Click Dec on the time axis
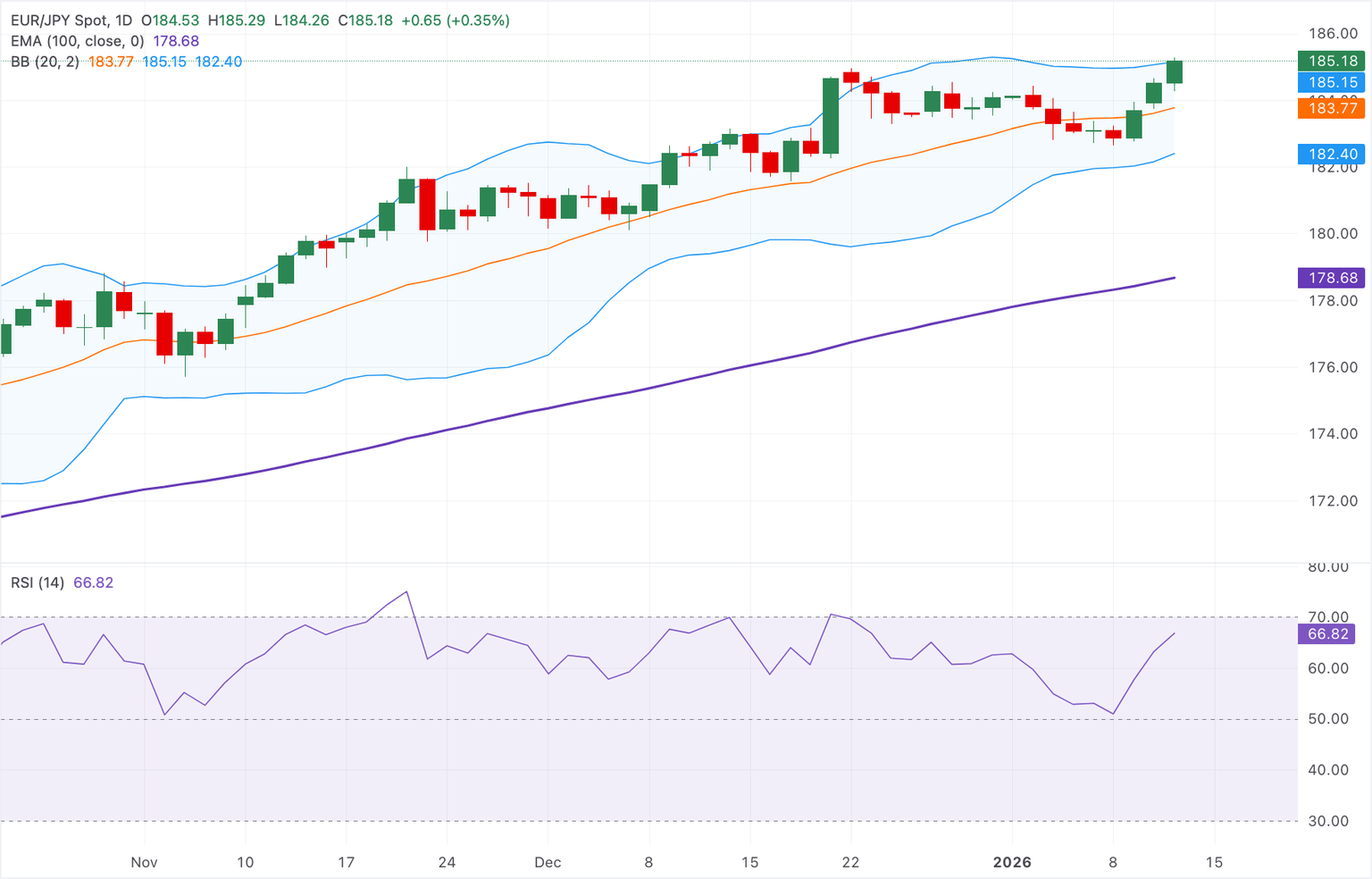The width and height of the screenshot is (1372, 879). coord(548,863)
